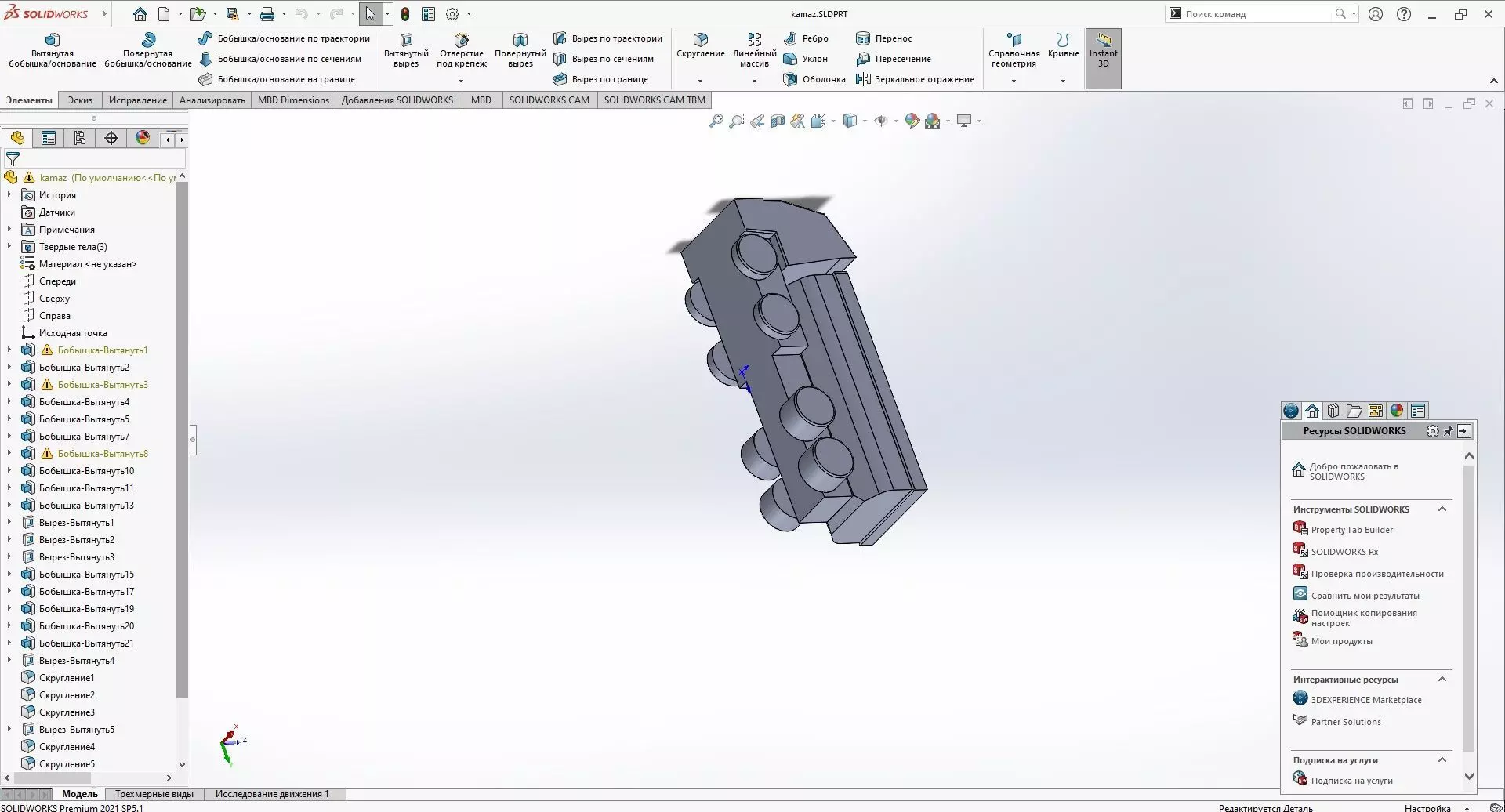This screenshot has height=812, width=1505.
Task: Select the Скругление fillet tool
Action: tap(701, 45)
